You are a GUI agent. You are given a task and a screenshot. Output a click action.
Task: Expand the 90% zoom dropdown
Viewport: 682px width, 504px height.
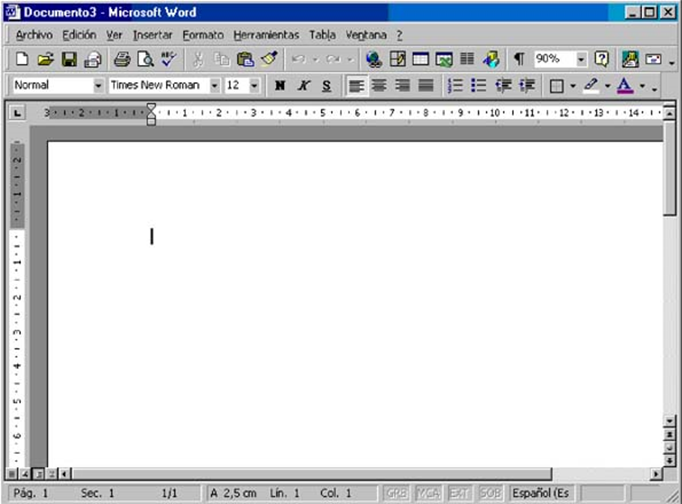click(581, 59)
